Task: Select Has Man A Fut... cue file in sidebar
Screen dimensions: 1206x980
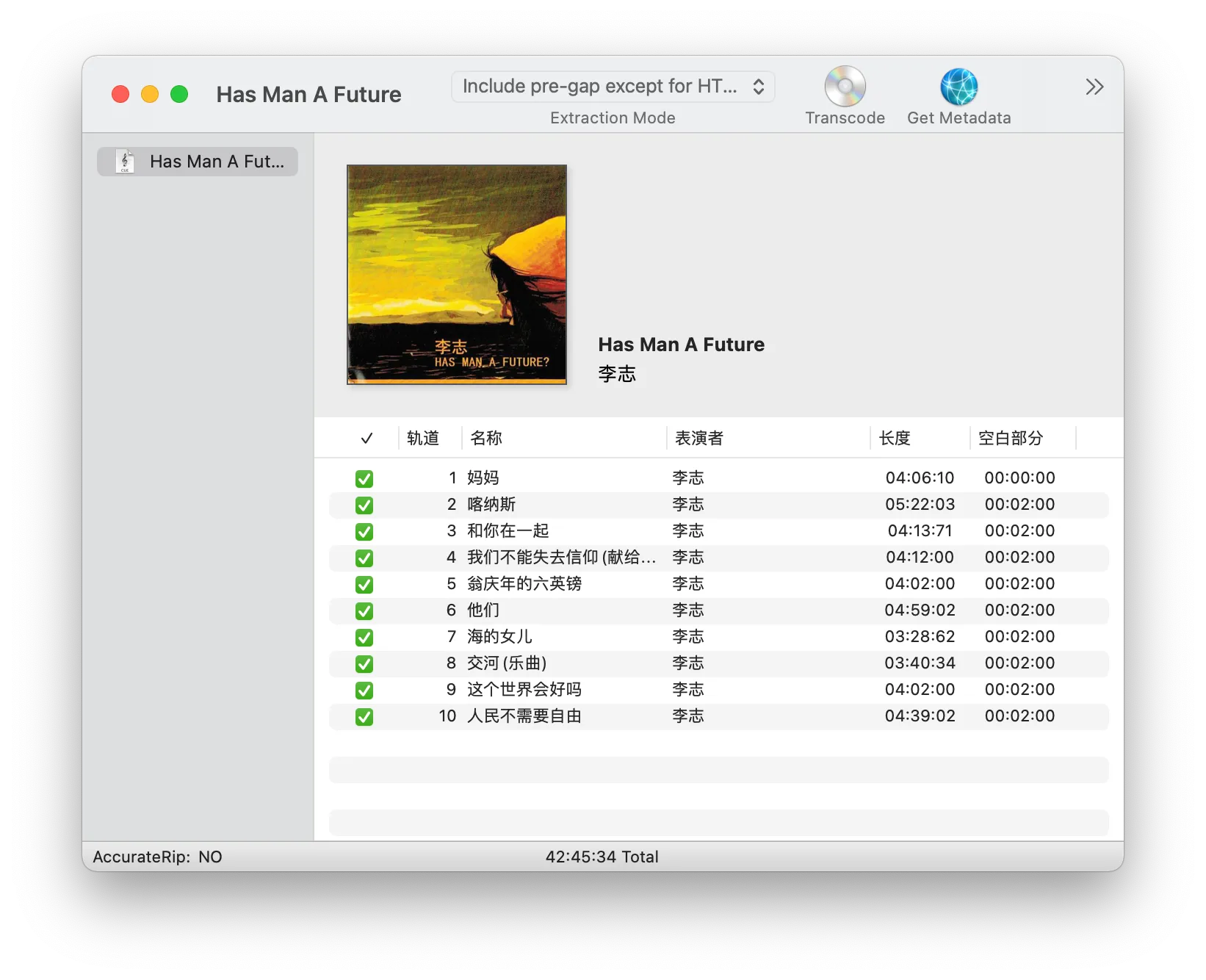Action: 198,162
